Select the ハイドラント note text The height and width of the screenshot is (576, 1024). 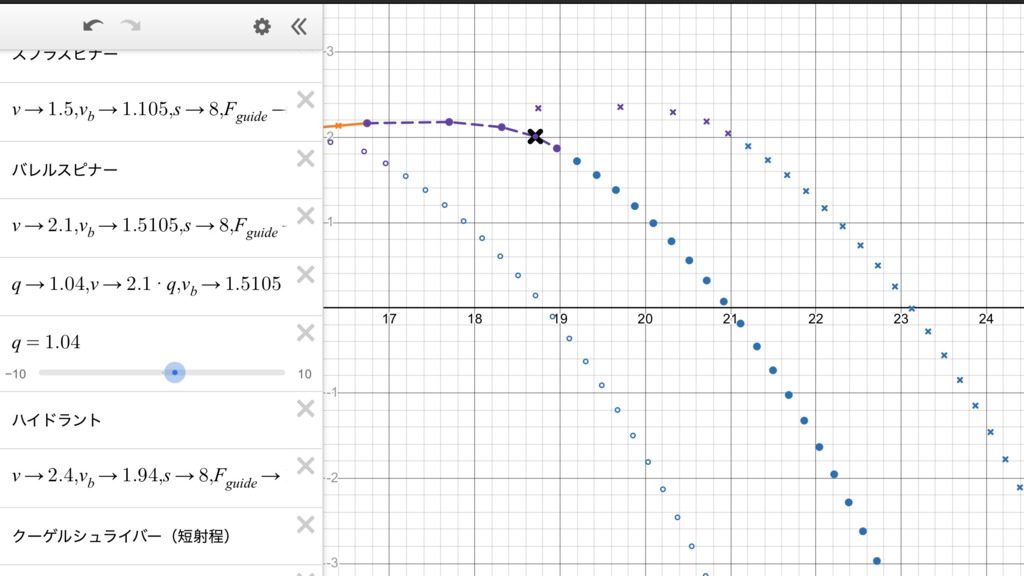57,420
